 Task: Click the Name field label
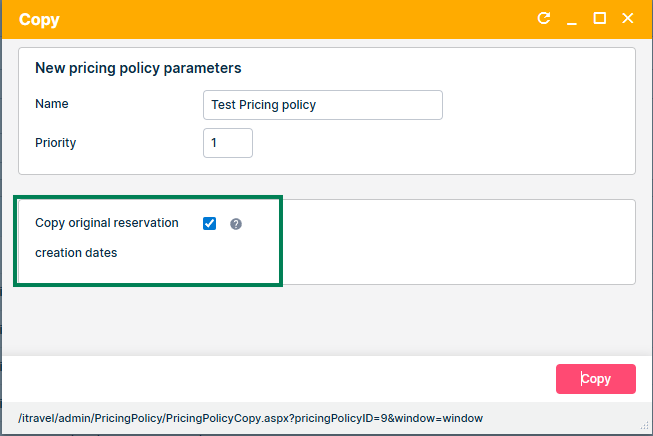tap(52, 104)
